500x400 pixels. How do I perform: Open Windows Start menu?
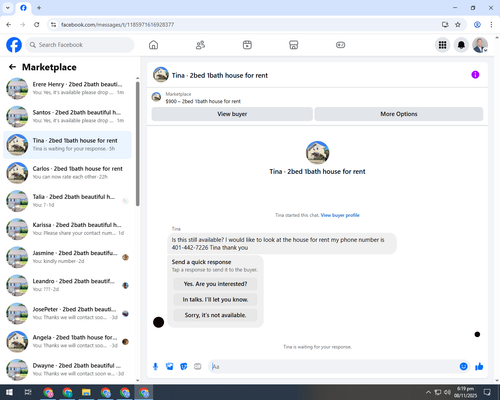pyautogui.click(x=9, y=392)
